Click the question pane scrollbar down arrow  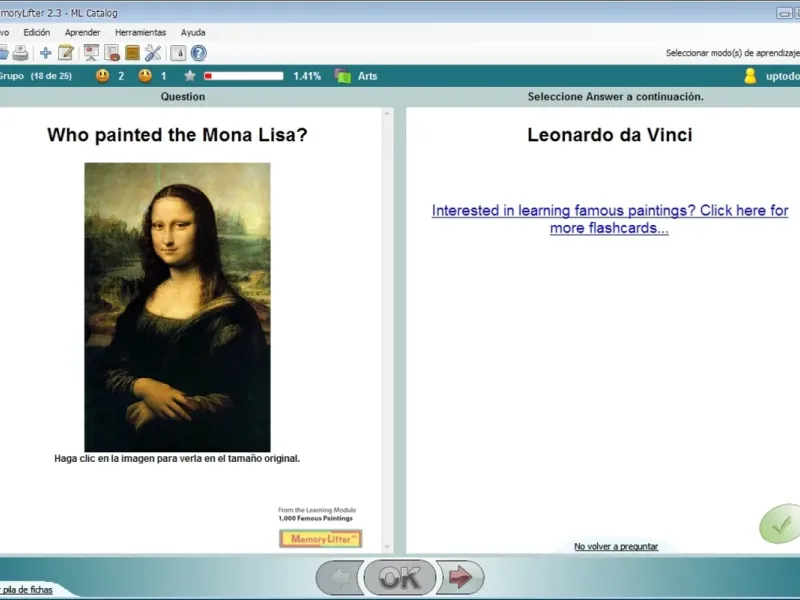[x=387, y=547]
